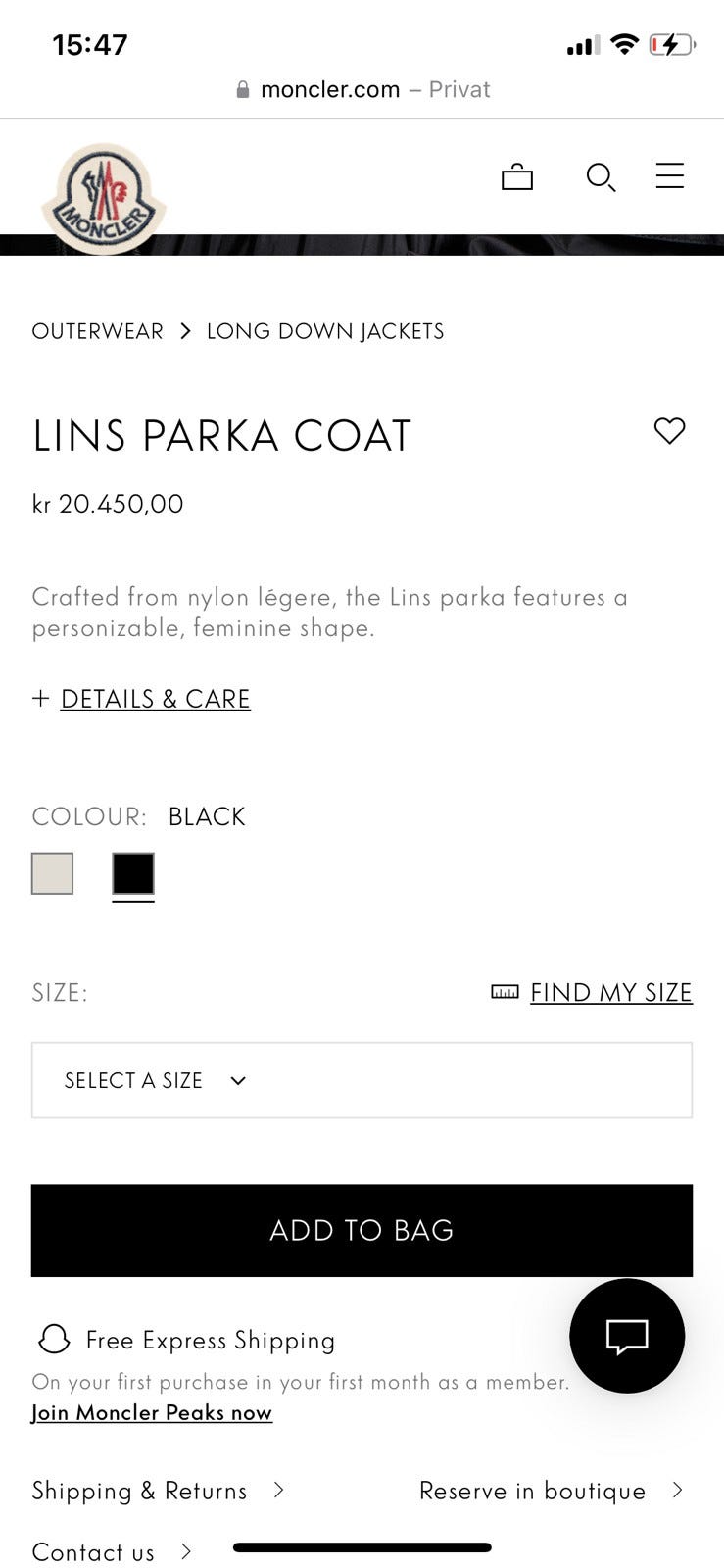Image resolution: width=724 pixels, height=1568 pixels.
Task: Add Lins Parka to wishlist
Action: tap(670, 430)
